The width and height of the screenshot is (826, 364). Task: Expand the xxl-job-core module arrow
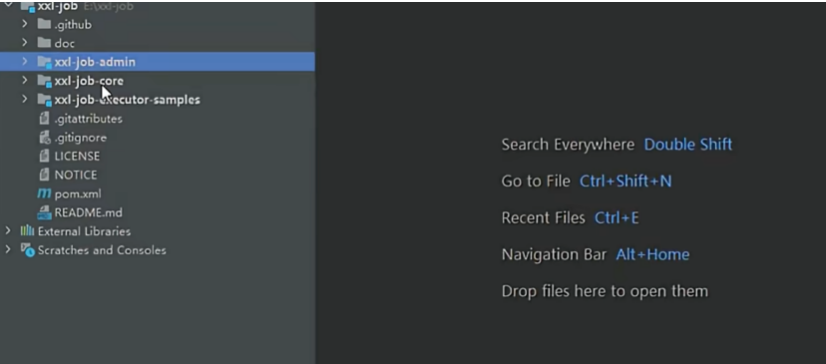click(x=24, y=80)
